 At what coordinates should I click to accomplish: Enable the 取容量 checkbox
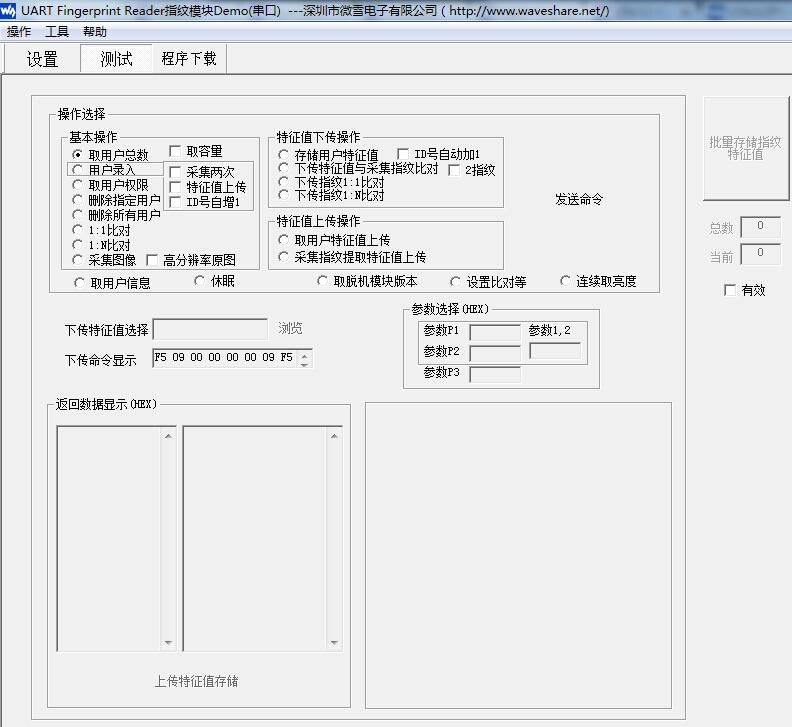[175, 151]
